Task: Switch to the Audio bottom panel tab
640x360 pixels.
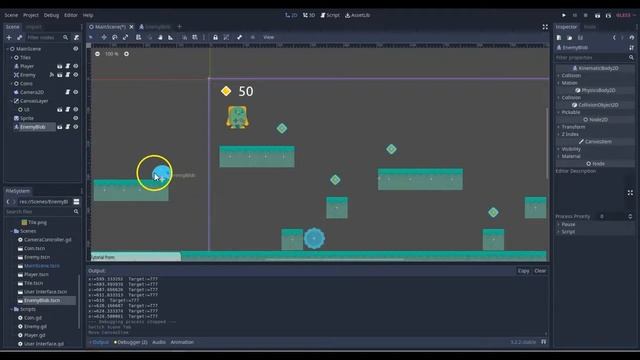Action: tap(159, 342)
